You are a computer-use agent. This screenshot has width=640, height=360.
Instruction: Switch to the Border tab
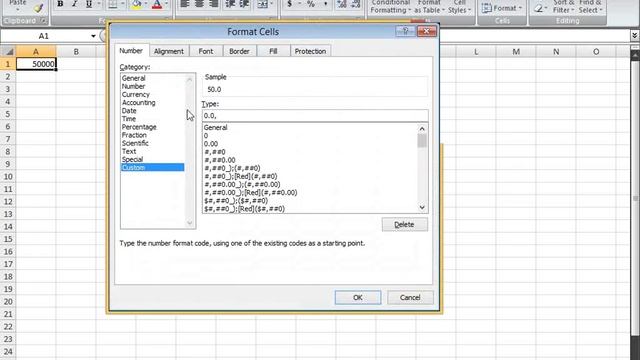[x=239, y=51]
